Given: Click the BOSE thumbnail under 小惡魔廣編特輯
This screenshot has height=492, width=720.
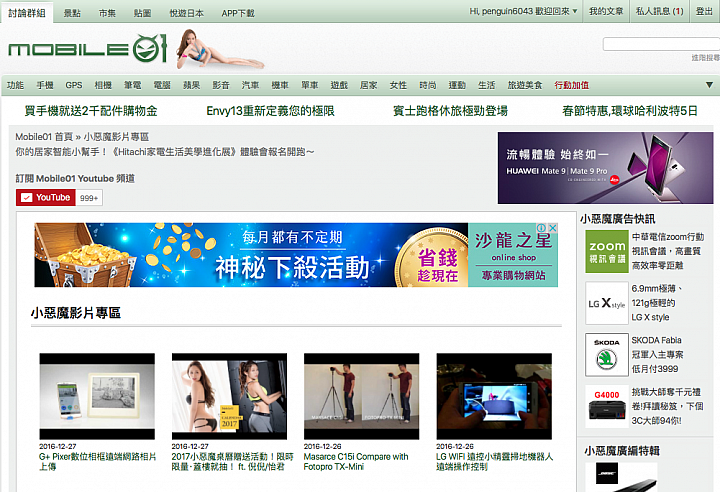Looking at the screenshot, I should pos(621,477).
